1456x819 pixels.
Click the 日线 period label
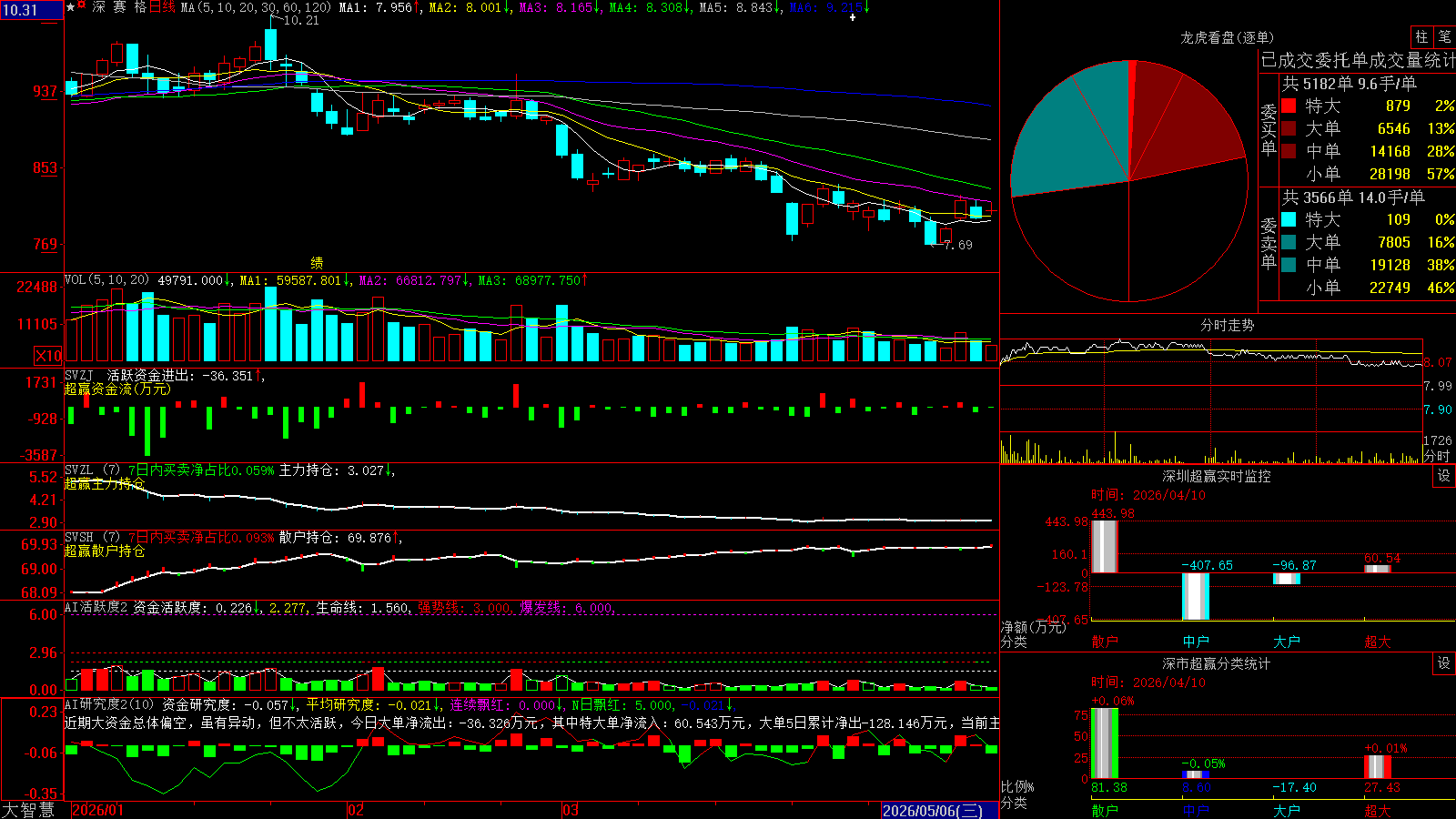pos(162,7)
